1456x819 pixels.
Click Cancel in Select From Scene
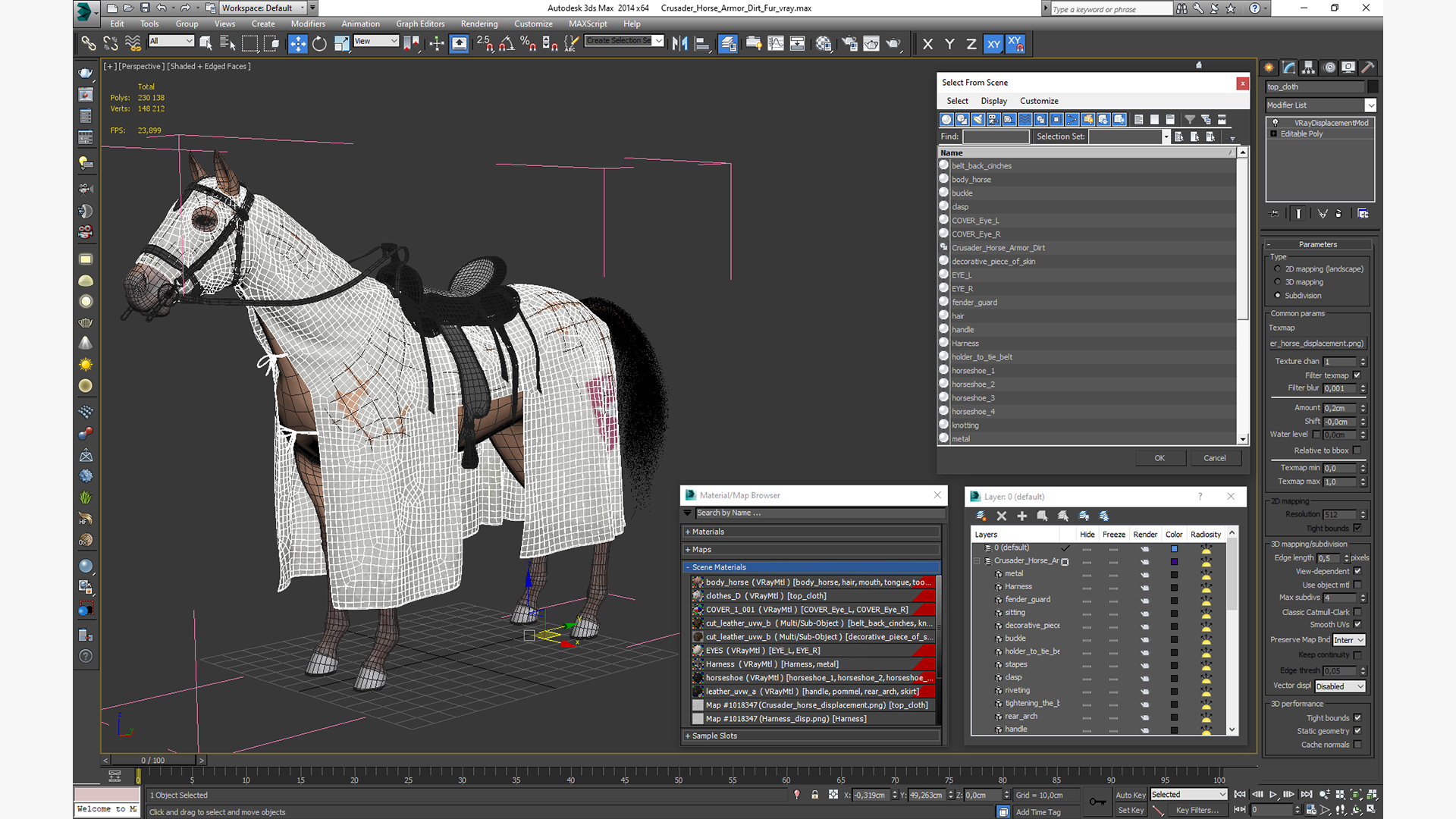pyautogui.click(x=1215, y=458)
